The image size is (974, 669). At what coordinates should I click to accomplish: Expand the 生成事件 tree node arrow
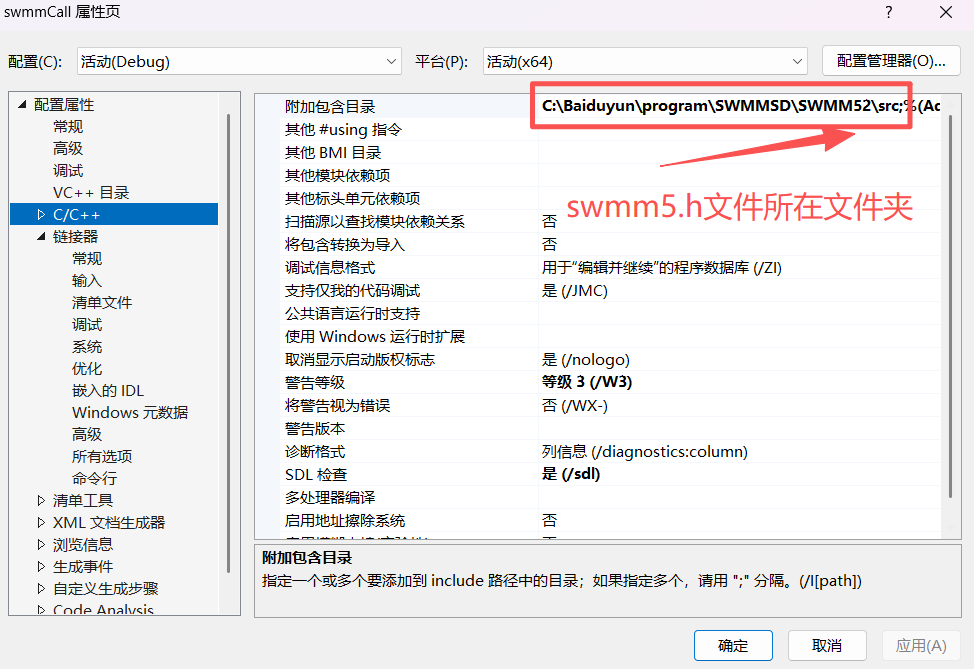41,567
